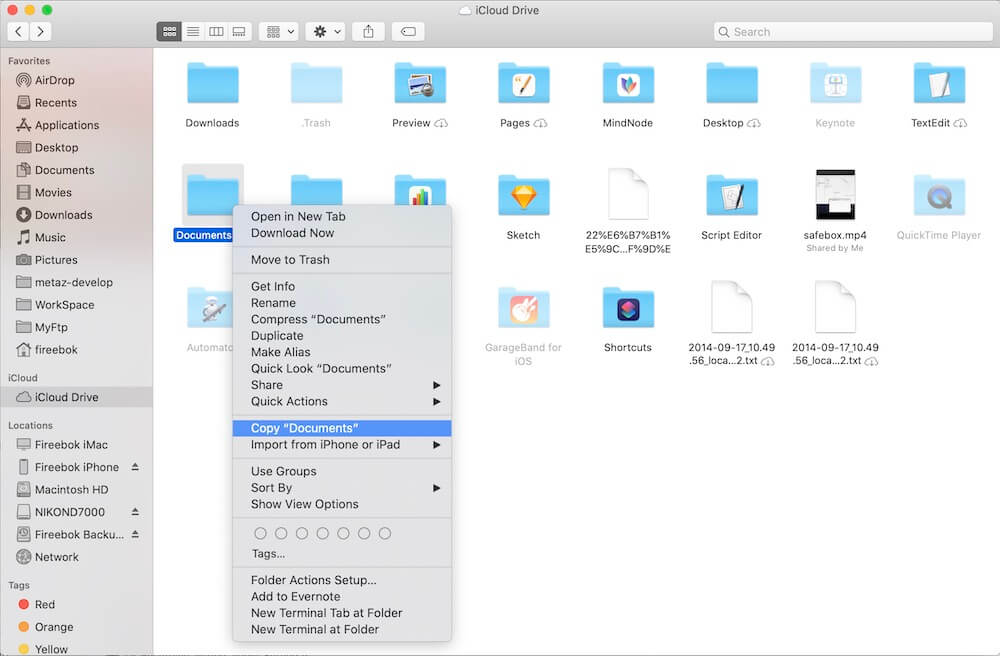Open the Sketch folder

point(523,198)
